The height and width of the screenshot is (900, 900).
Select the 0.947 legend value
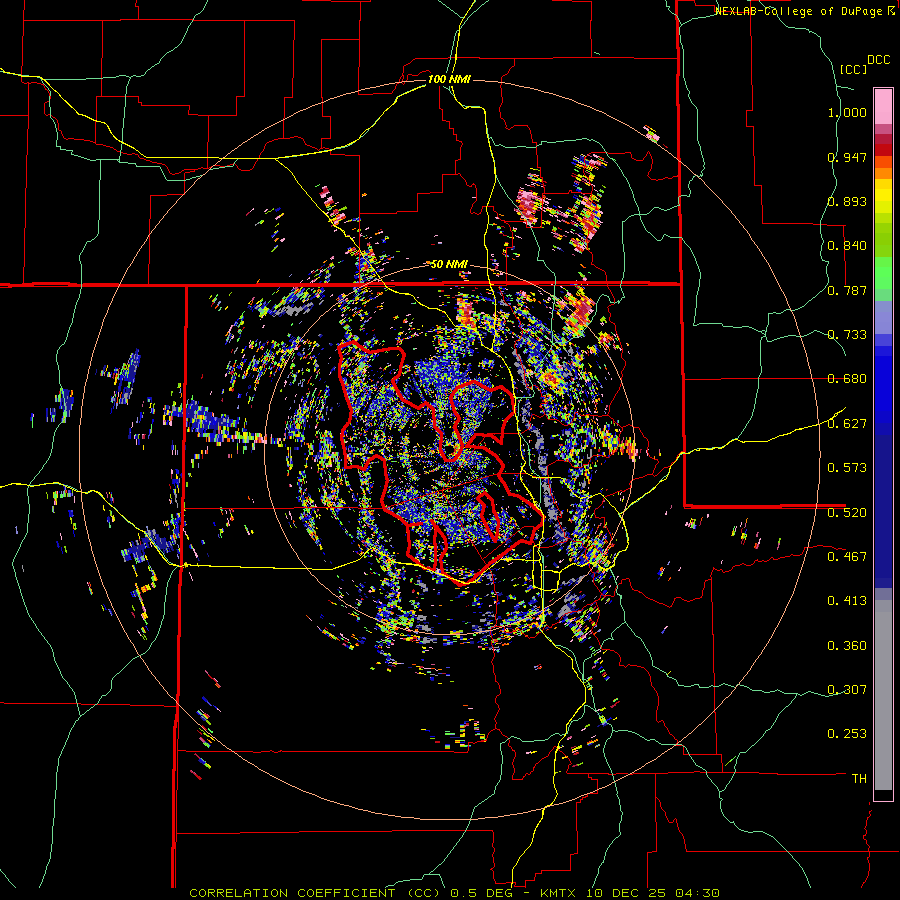[x=847, y=157]
